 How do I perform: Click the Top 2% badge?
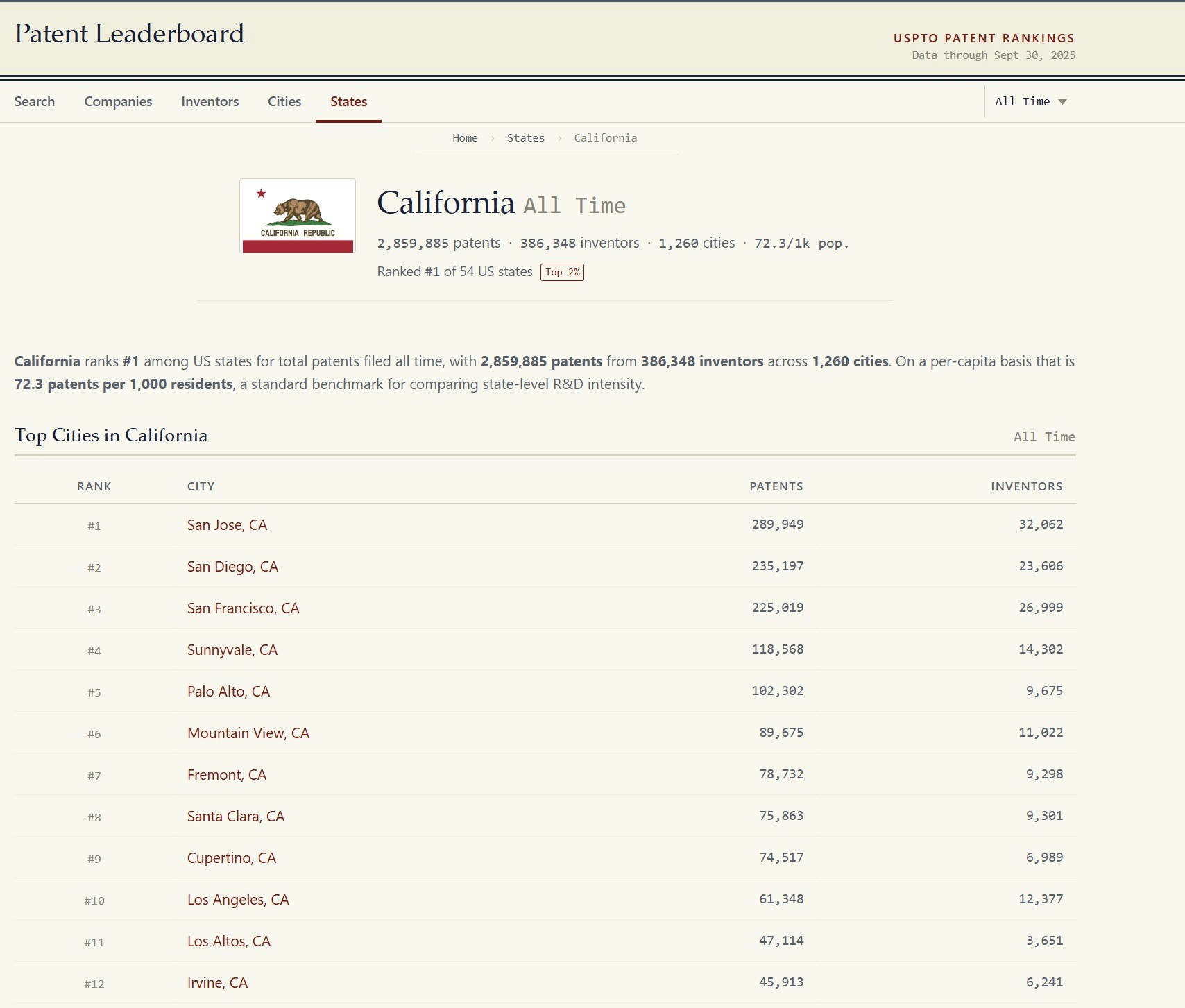click(x=562, y=272)
